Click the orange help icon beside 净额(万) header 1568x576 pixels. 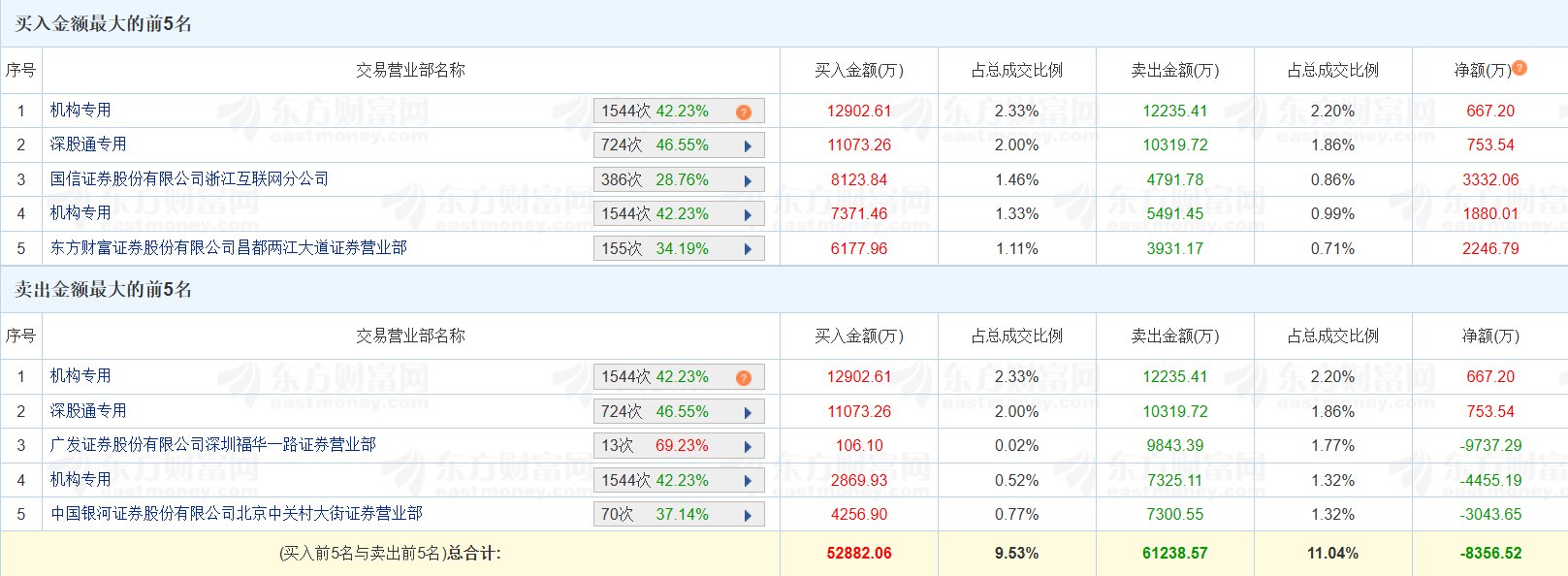pos(1520,68)
